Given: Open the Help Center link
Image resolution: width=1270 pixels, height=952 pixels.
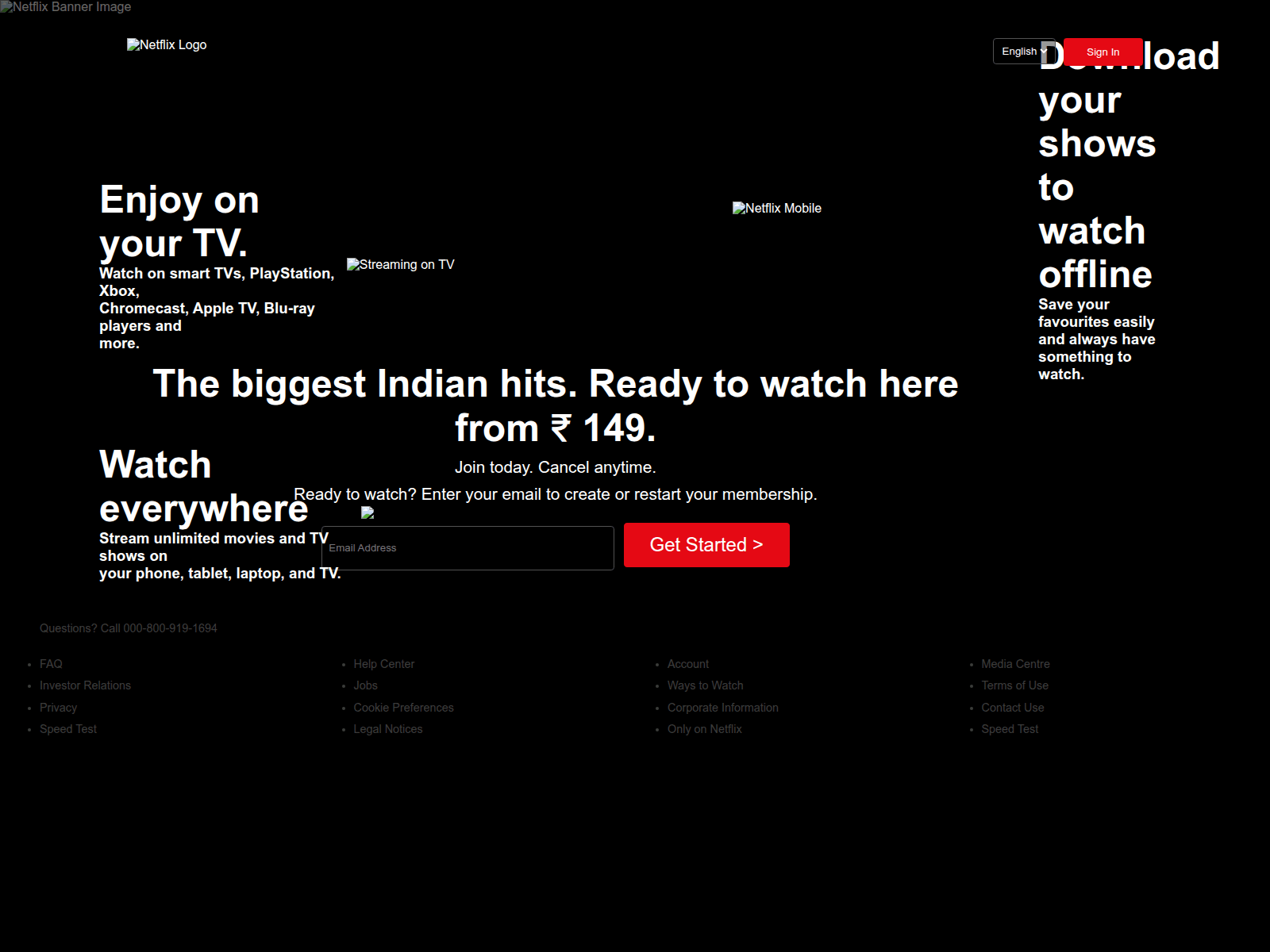Looking at the screenshot, I should point(384,664).
